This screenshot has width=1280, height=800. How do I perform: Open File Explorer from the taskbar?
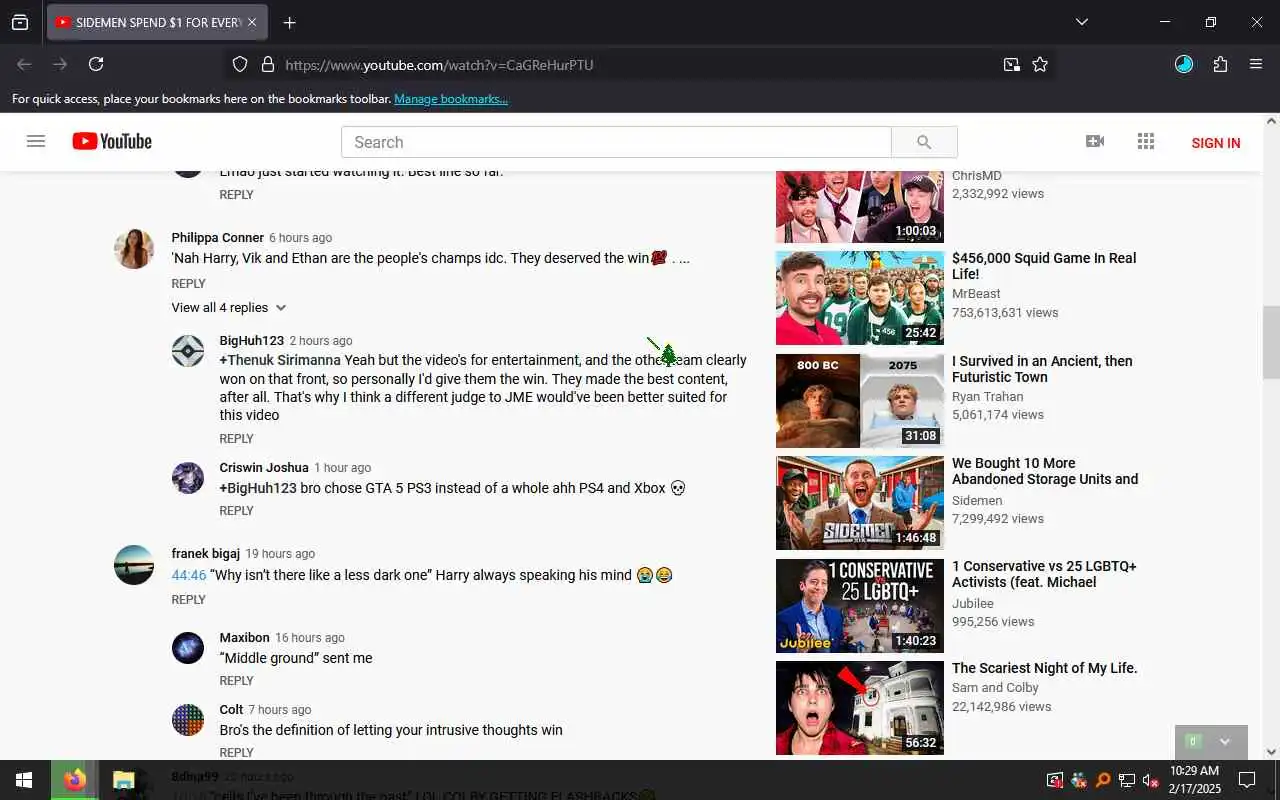(123, 780)
